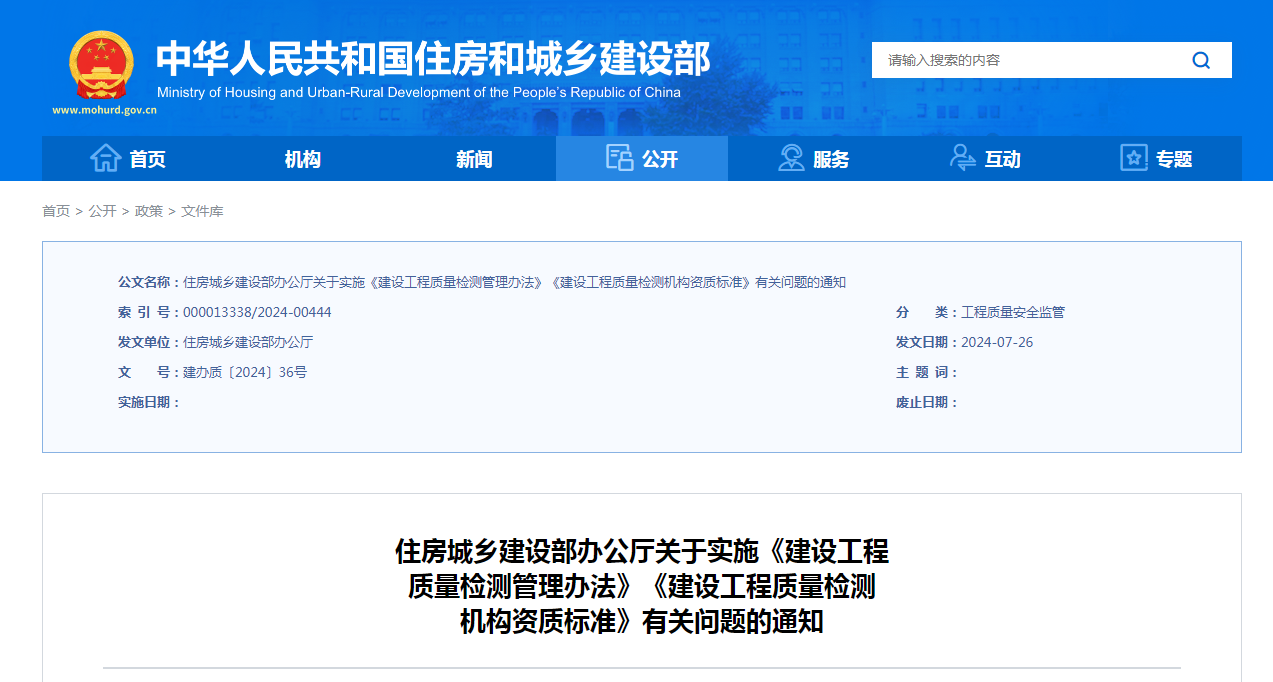Click the star icon beside 专题
Viewport: 1273px width, 682px height.
[x=1133, y=158]
